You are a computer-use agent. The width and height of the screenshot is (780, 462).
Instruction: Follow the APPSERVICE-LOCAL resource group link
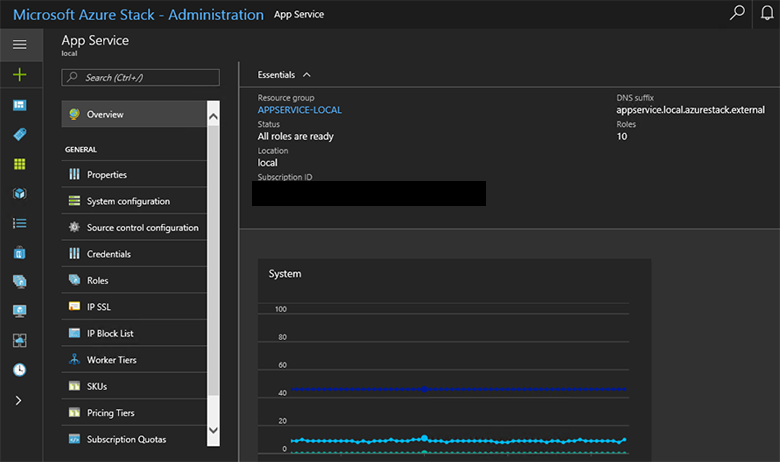300,110
